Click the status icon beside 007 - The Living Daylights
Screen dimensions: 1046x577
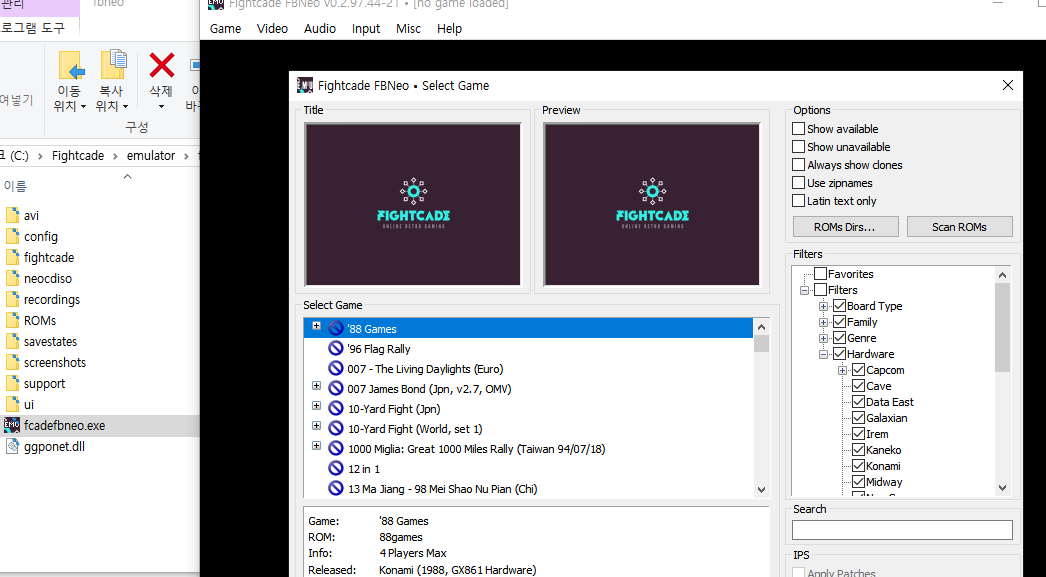(336, 368)
